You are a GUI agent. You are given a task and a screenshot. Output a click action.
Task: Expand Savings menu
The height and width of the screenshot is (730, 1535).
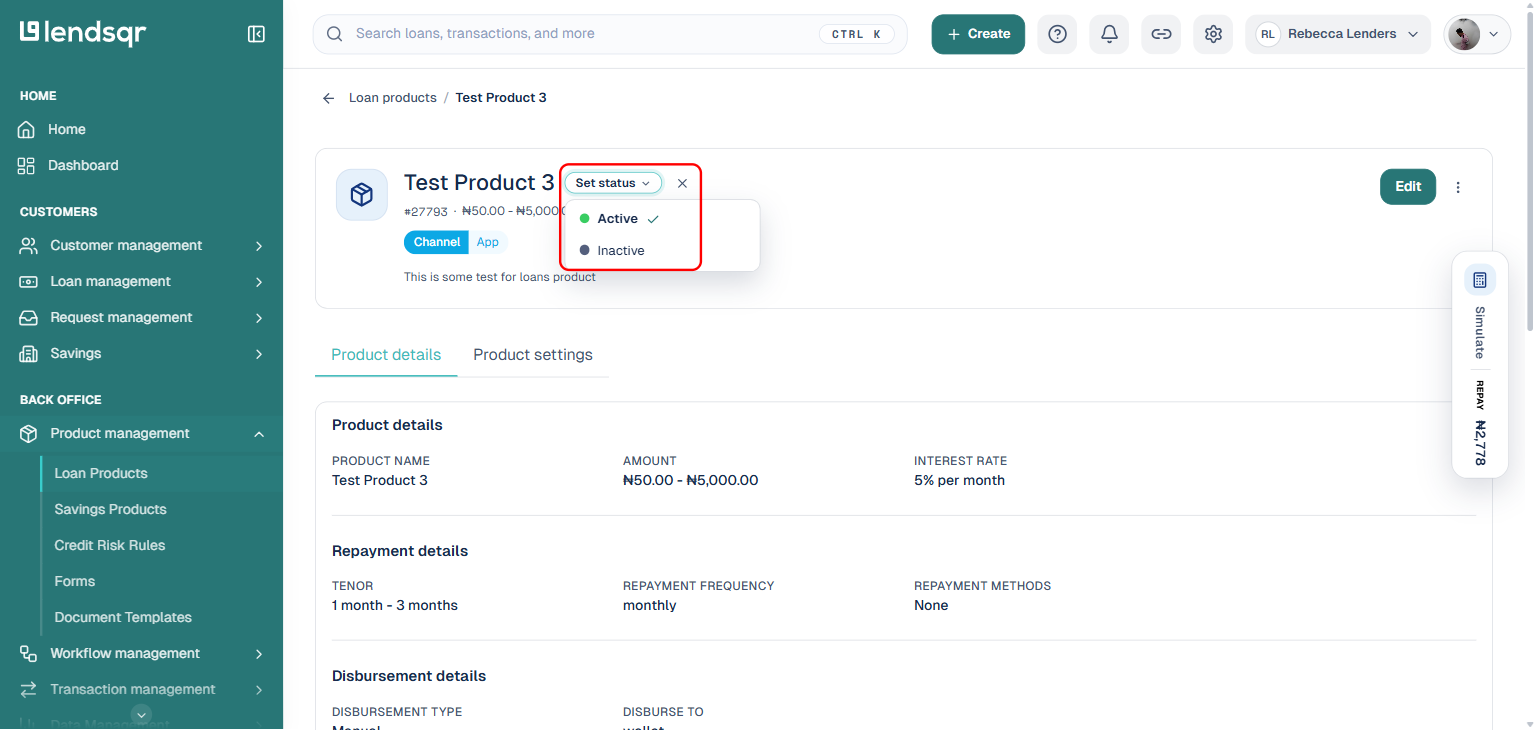pyautogui.click(x=142, y=353)
